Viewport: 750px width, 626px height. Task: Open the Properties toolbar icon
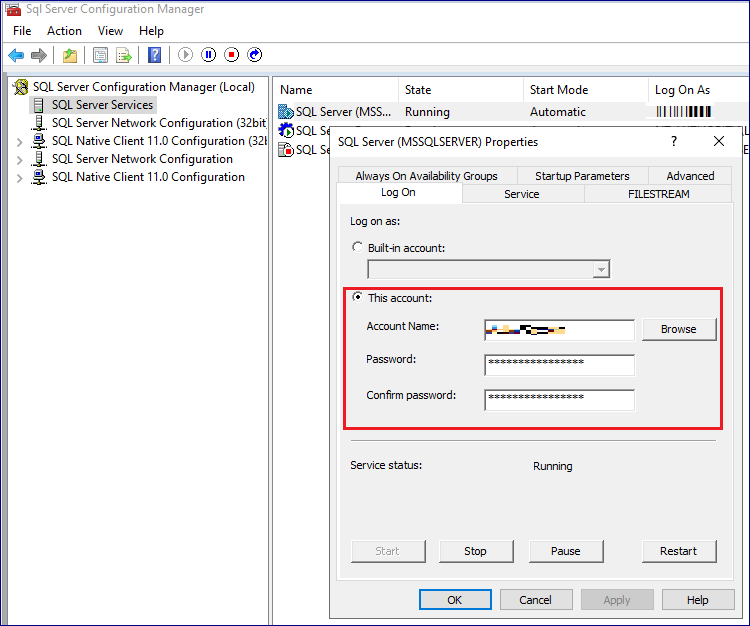click(100, 55)
